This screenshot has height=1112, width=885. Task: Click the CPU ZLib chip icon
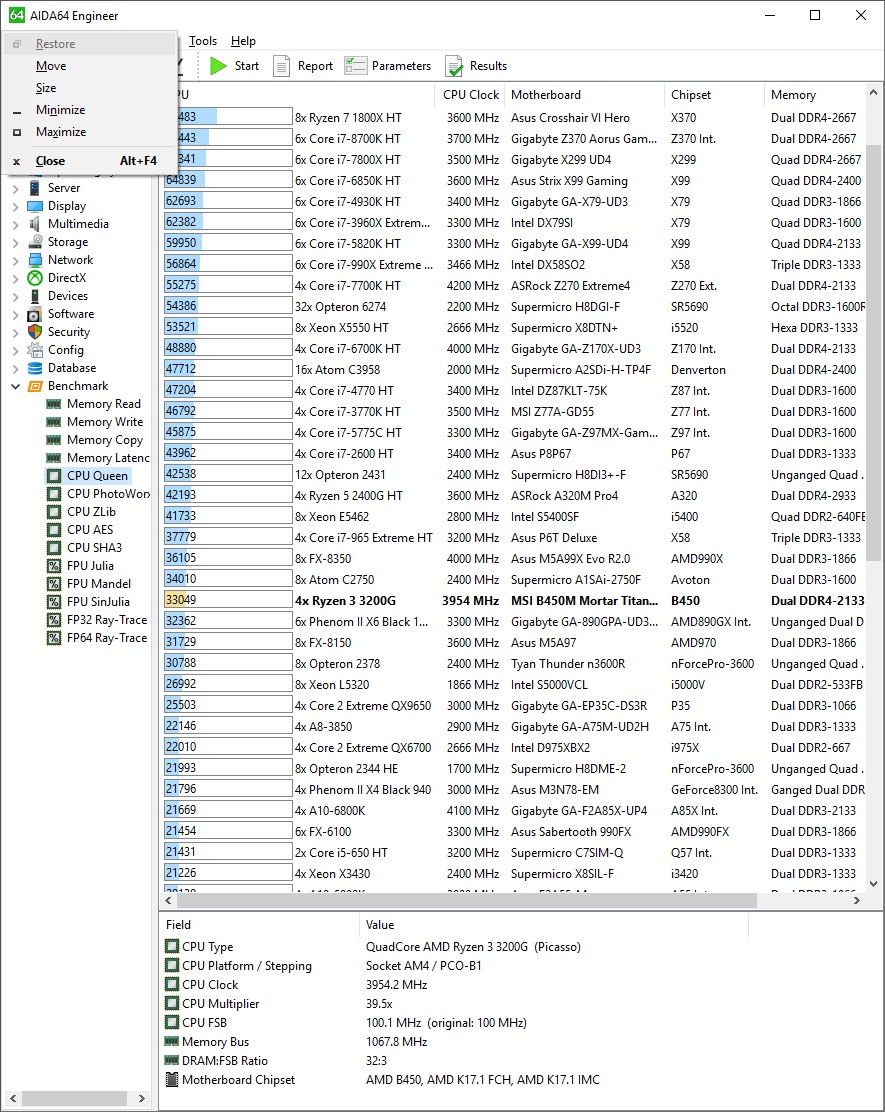tap(54, 511)
